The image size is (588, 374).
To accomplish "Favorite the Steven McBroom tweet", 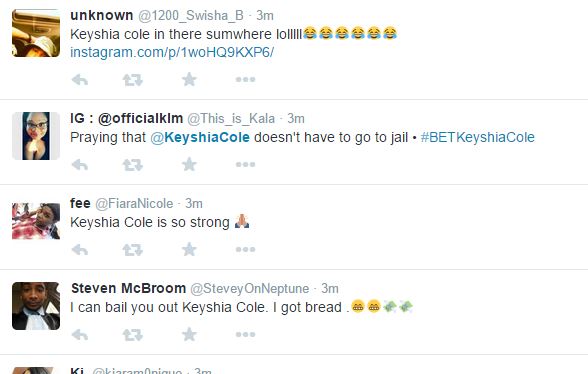I will (x=189, y=335).
